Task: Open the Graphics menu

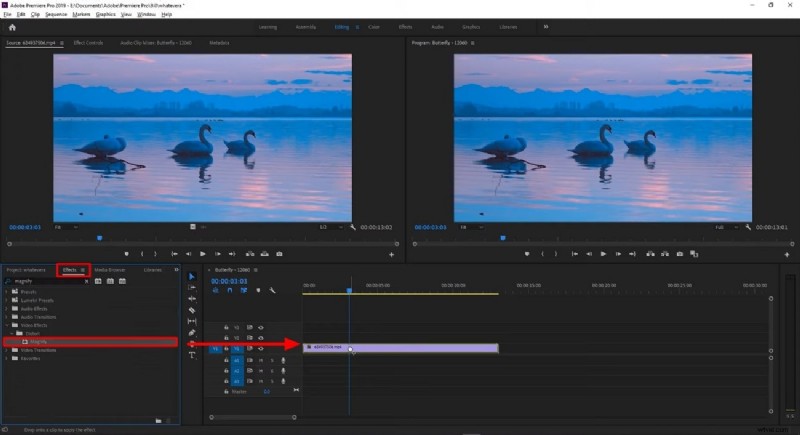Action: point(106,14)
